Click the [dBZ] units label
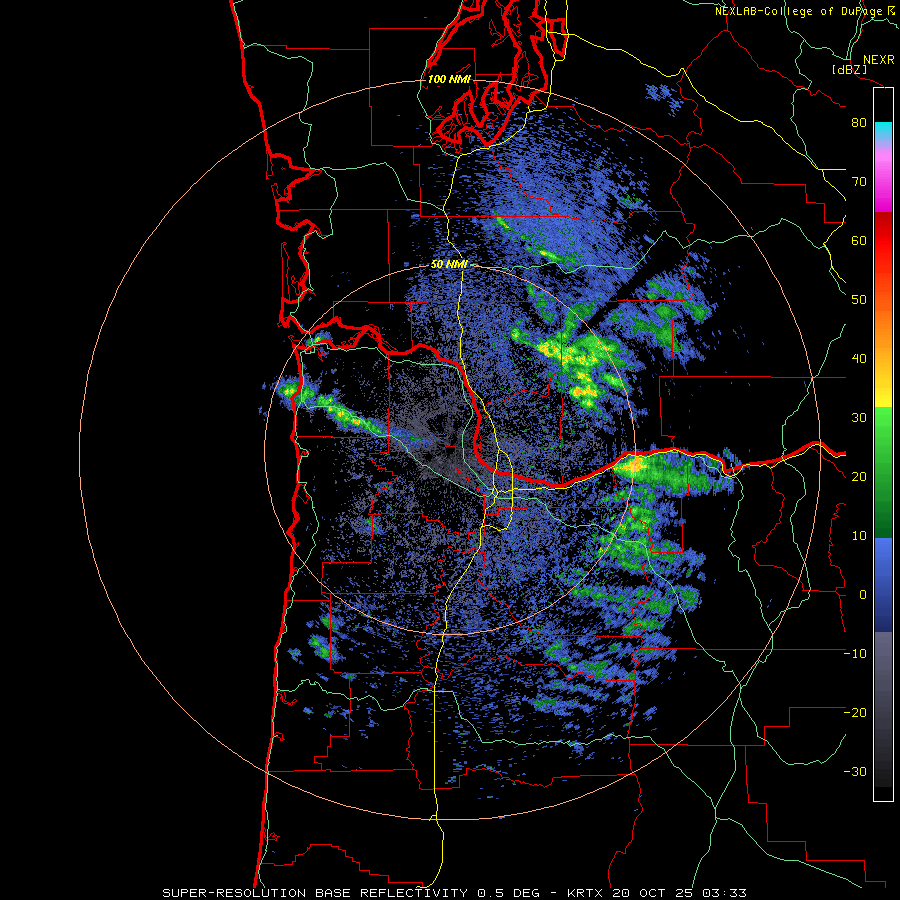Screen dimensions: 900x900 [849, 70]
